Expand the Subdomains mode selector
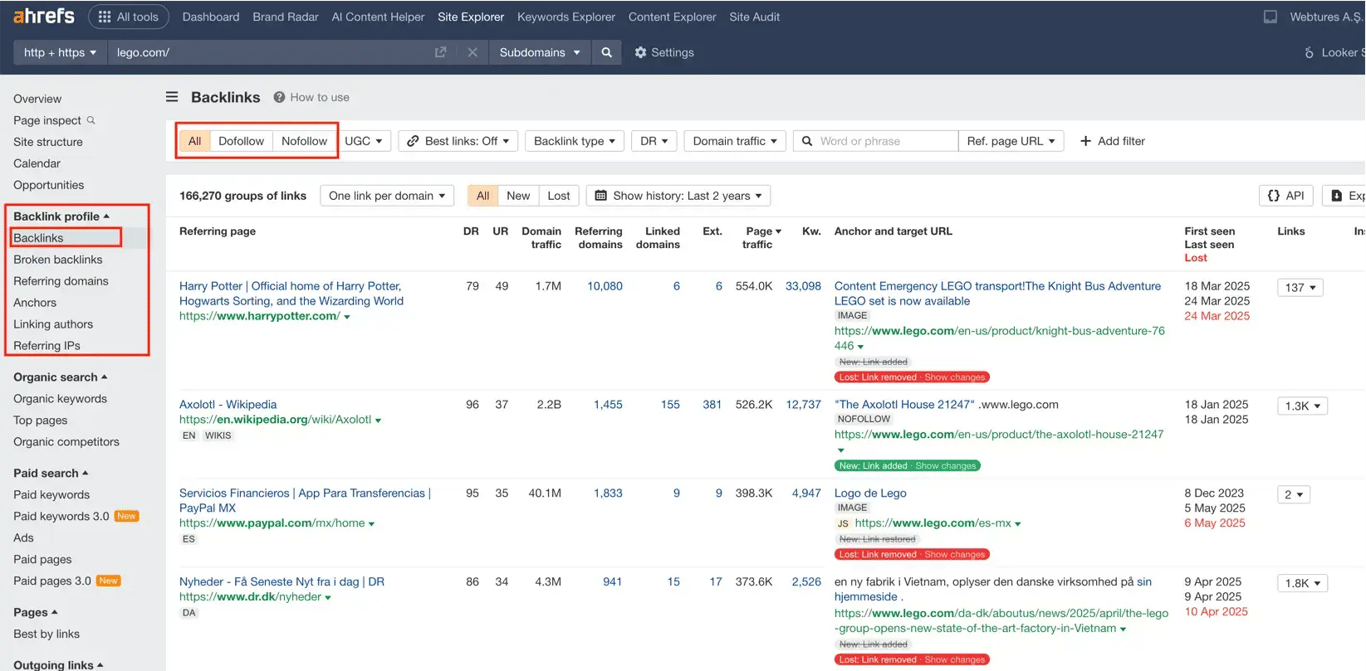The image size is (1366, 671). (539, 52)
